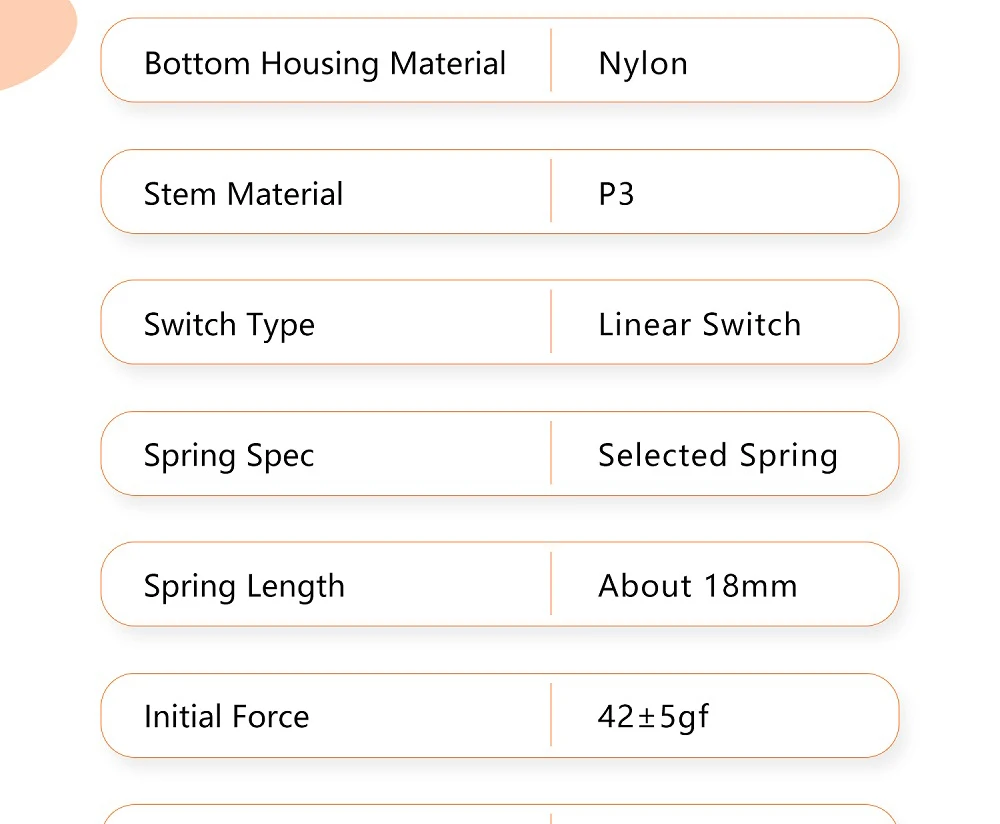Viewport: 1000px width, 824px height.
Task: Click the Spring Spec label
Action: click(x=229, y=456)
